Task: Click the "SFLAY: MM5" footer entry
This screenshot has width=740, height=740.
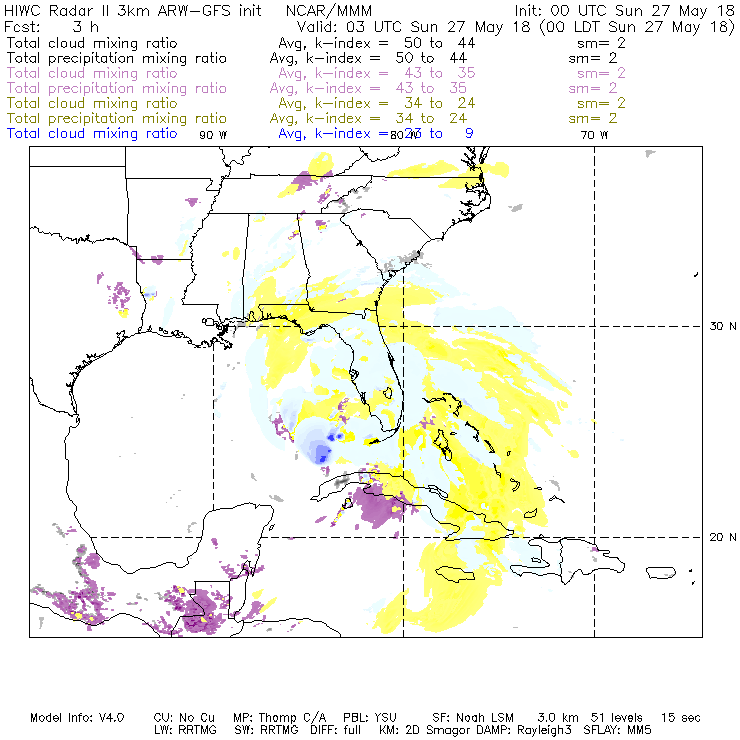Action: 617,730
